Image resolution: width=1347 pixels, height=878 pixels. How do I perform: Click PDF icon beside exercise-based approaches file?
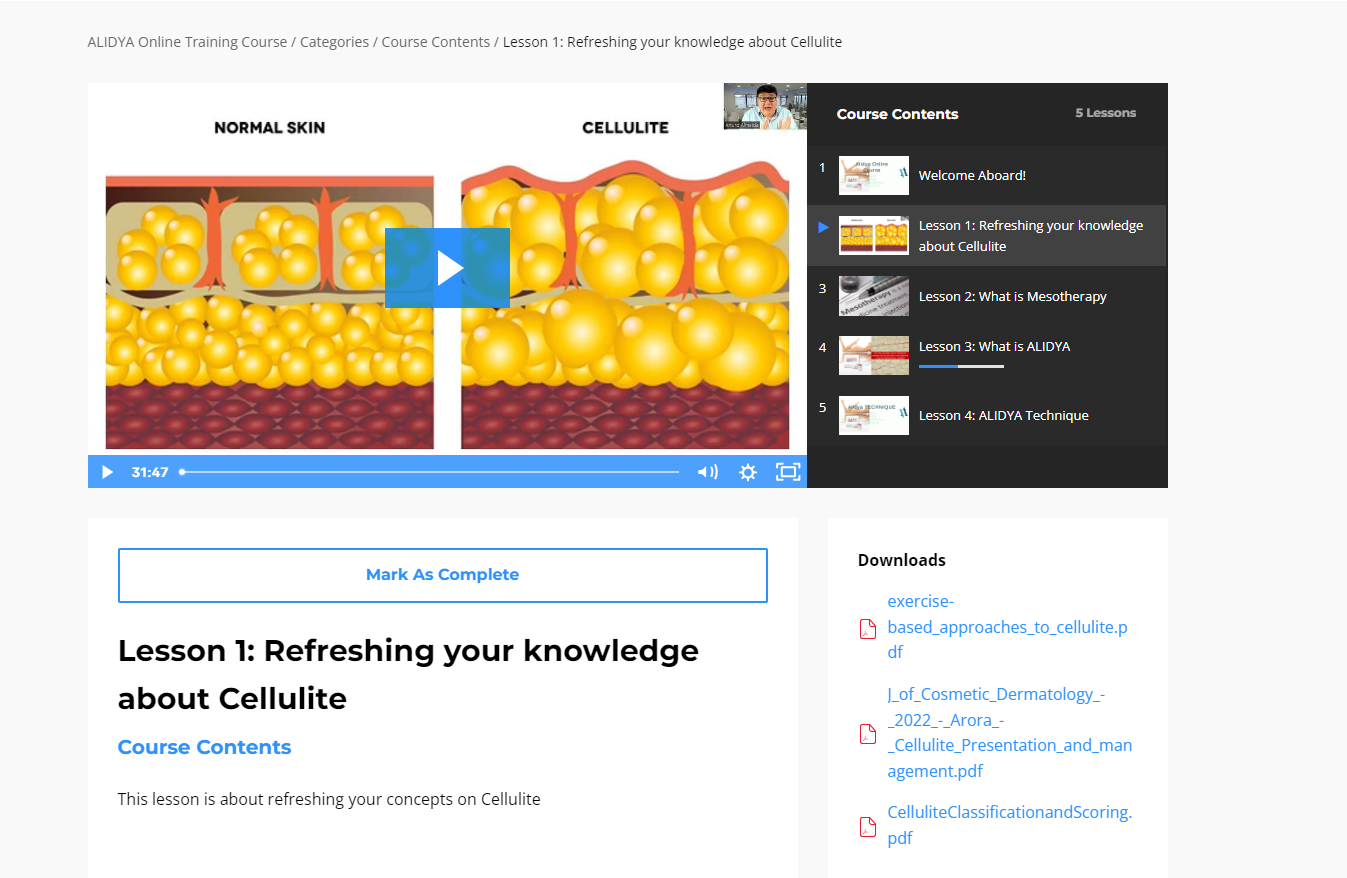pos(868,628)
